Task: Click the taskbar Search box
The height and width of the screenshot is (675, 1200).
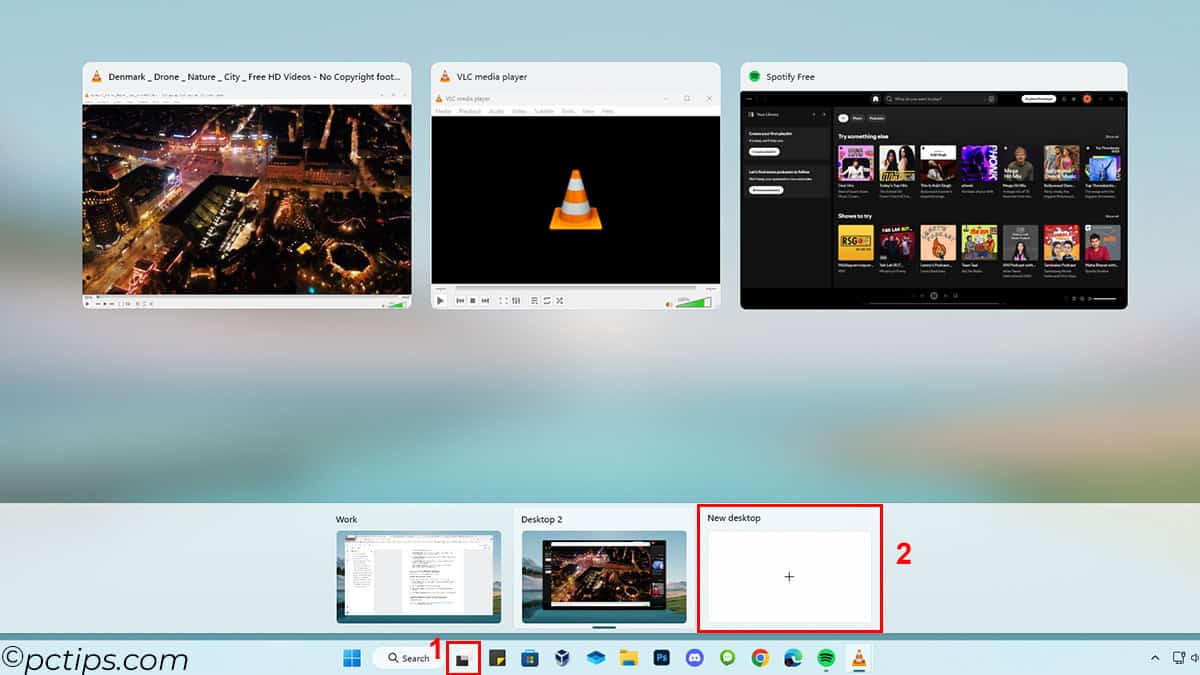Action: click(x=409, y=658)
